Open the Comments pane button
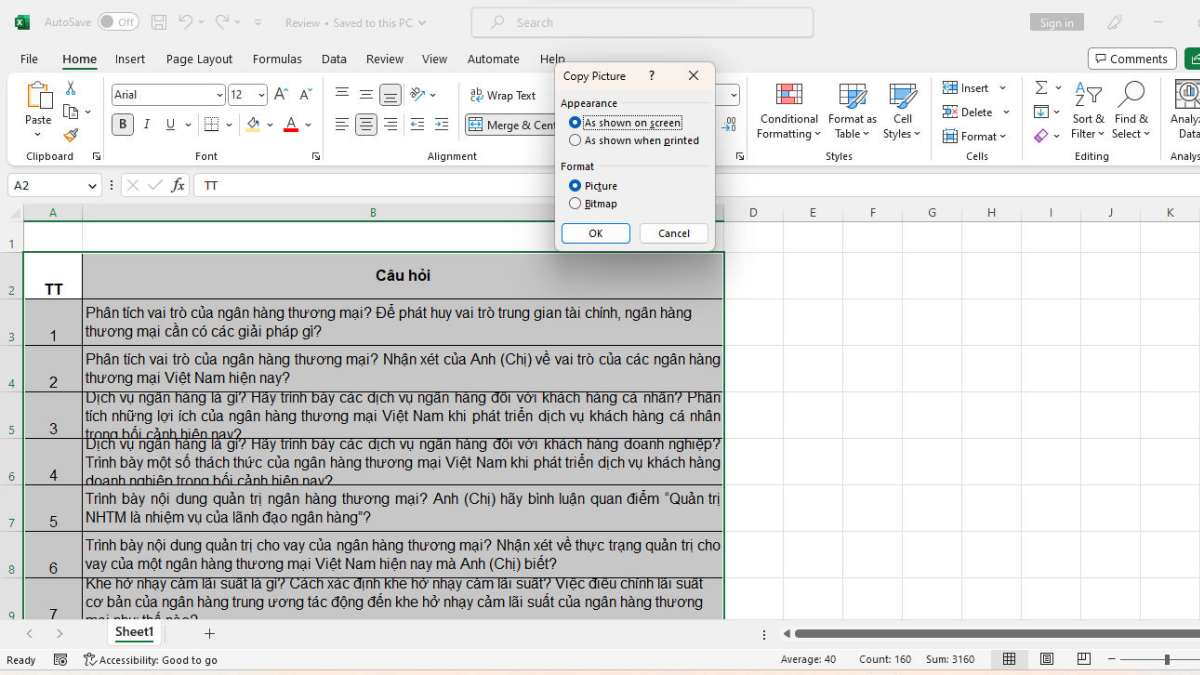1200x675 pixels. coord(1132,59)
